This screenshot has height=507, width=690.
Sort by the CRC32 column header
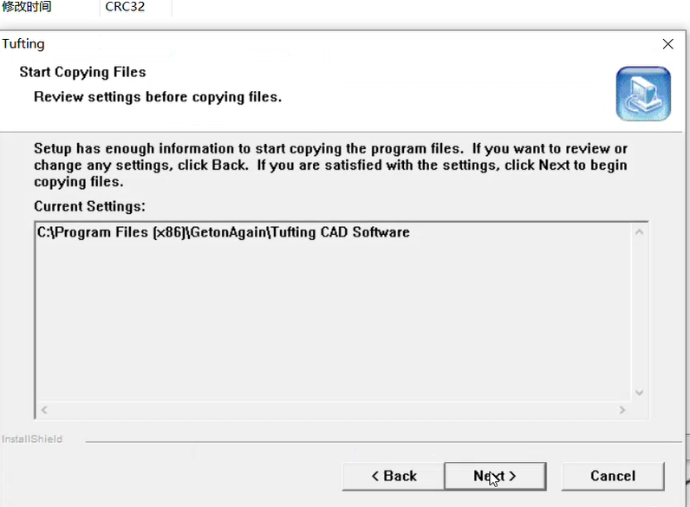click(x=125, y=7)
